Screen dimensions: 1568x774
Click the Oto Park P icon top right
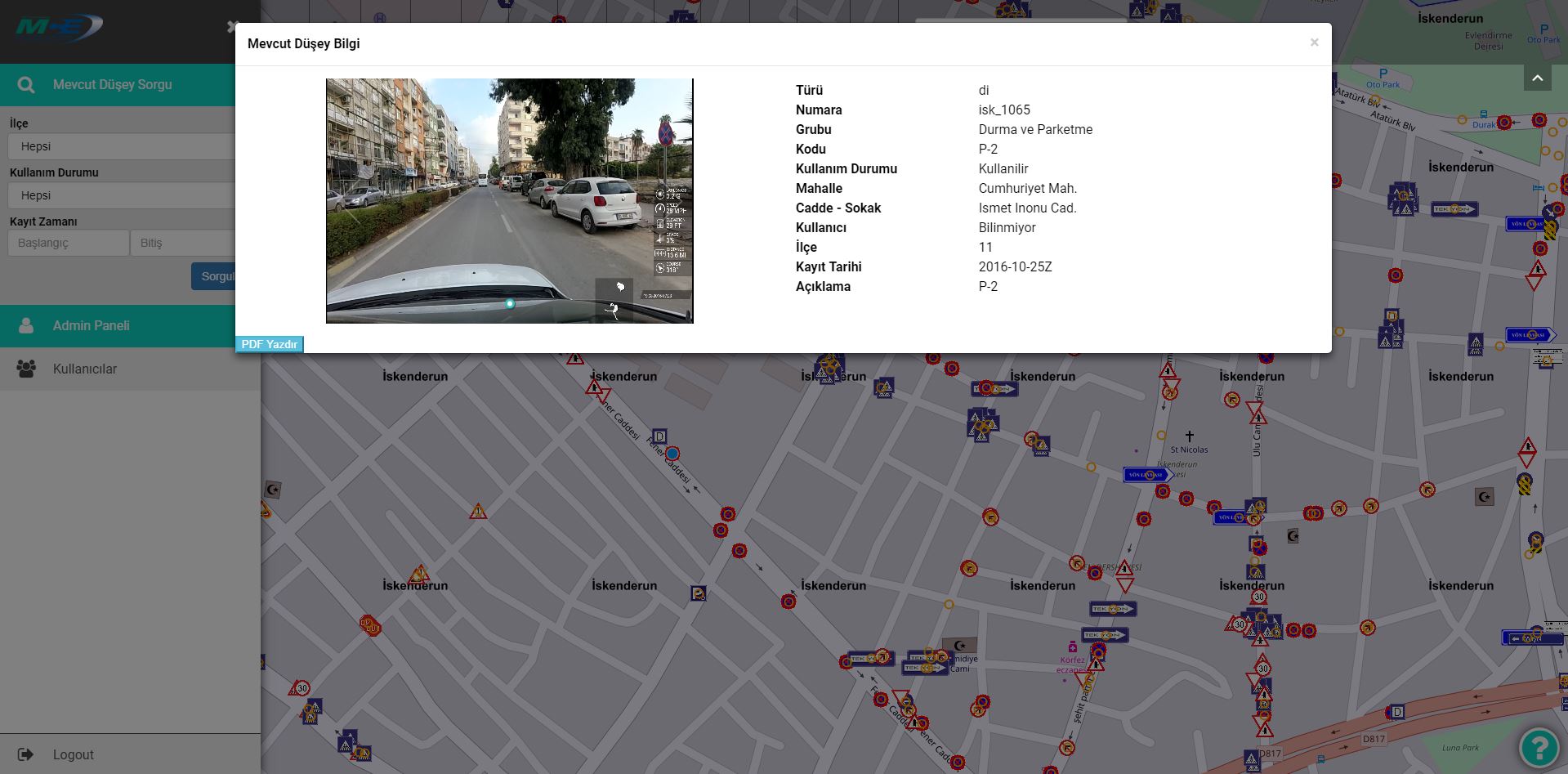(x=1543, y=29)
